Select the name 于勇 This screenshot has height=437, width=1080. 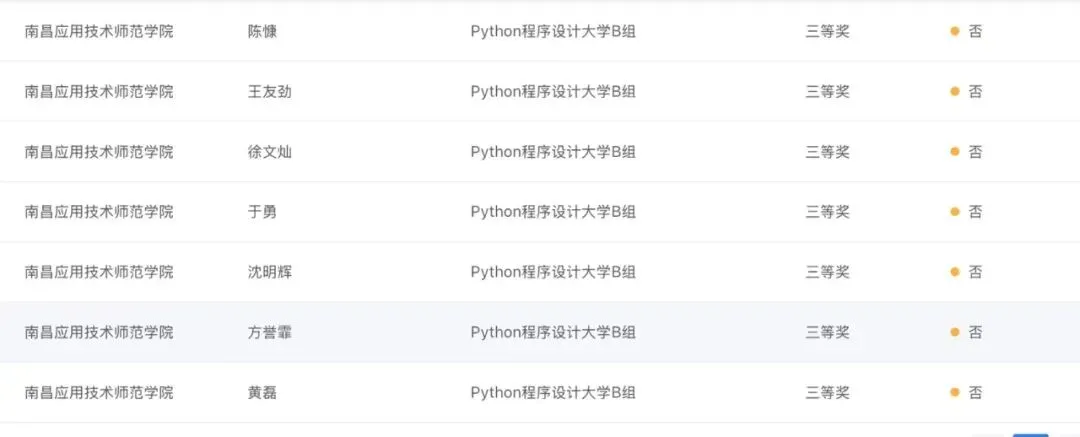coord(262,212)
